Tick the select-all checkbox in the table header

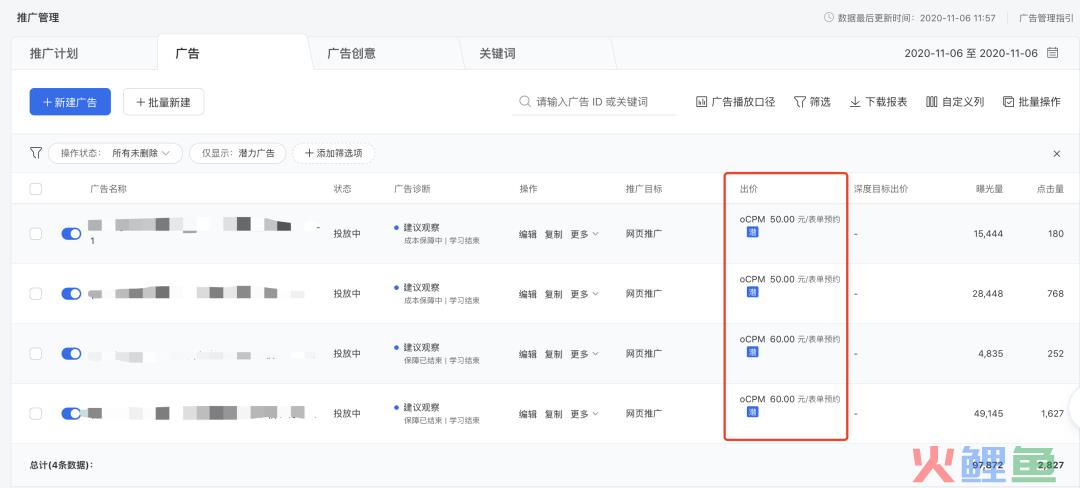point(36,189)
